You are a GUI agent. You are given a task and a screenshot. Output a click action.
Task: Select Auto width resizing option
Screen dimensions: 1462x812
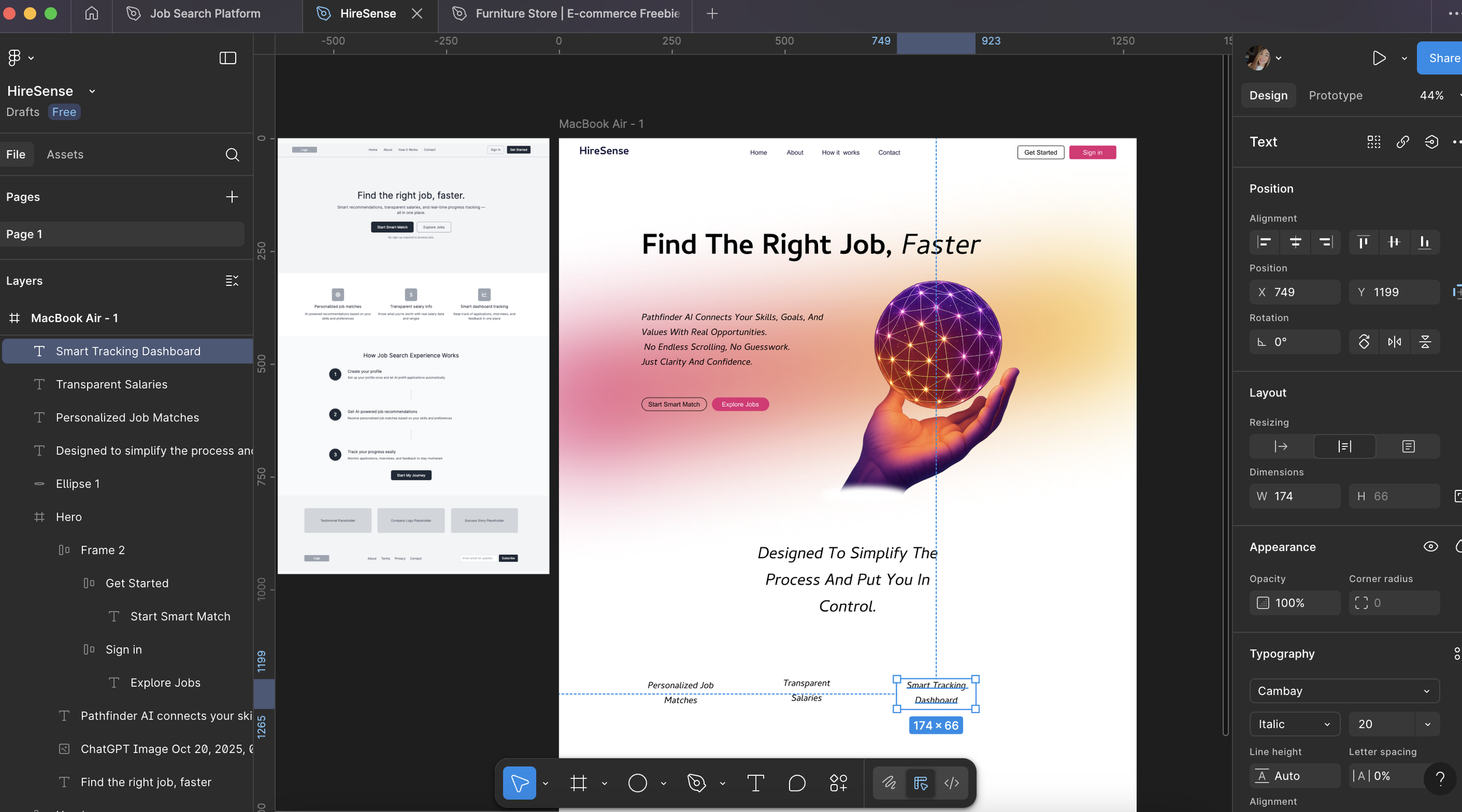[1281, 447]
